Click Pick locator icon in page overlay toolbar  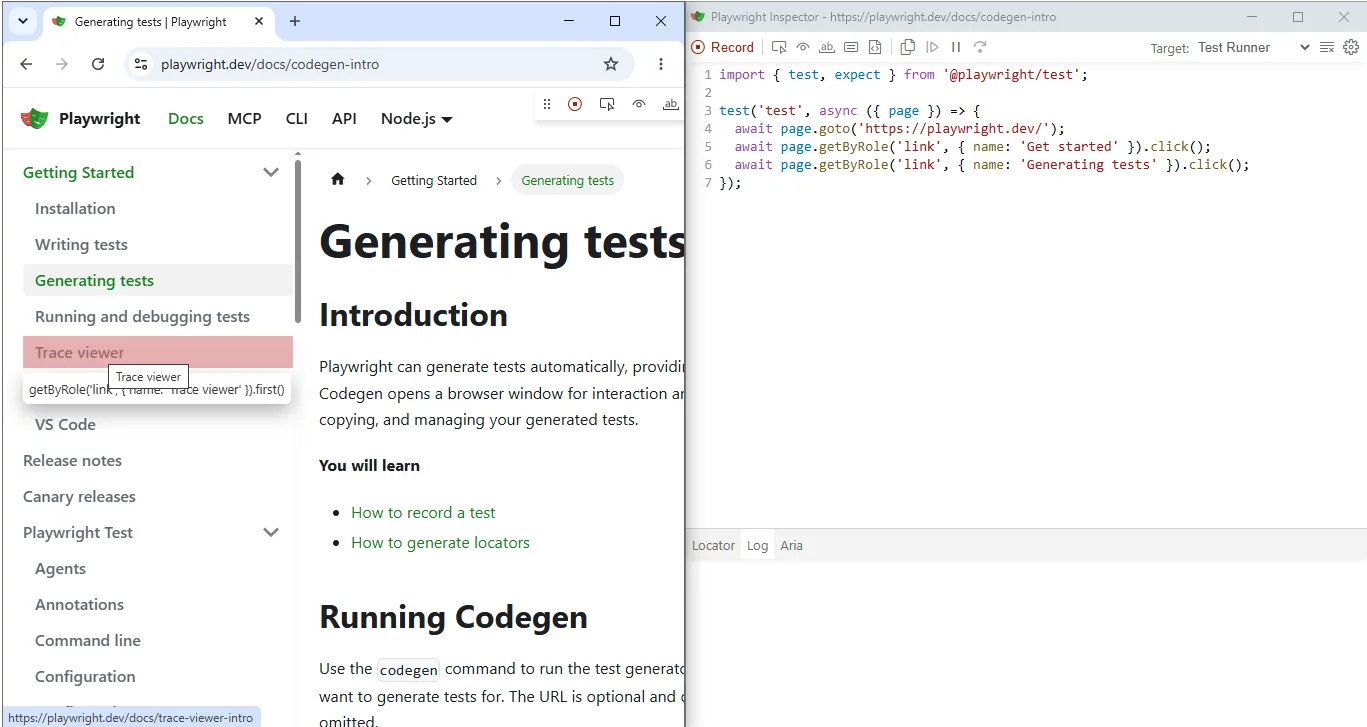607,104
